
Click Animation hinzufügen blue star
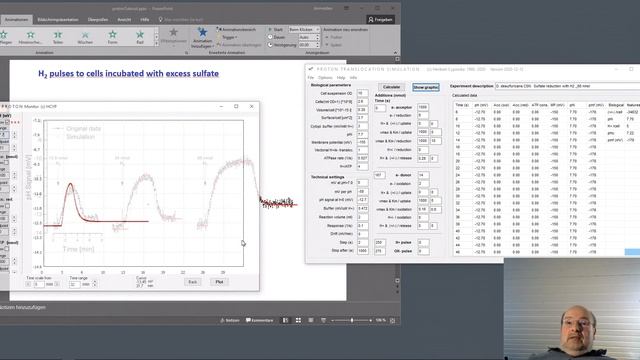point(202,38)
